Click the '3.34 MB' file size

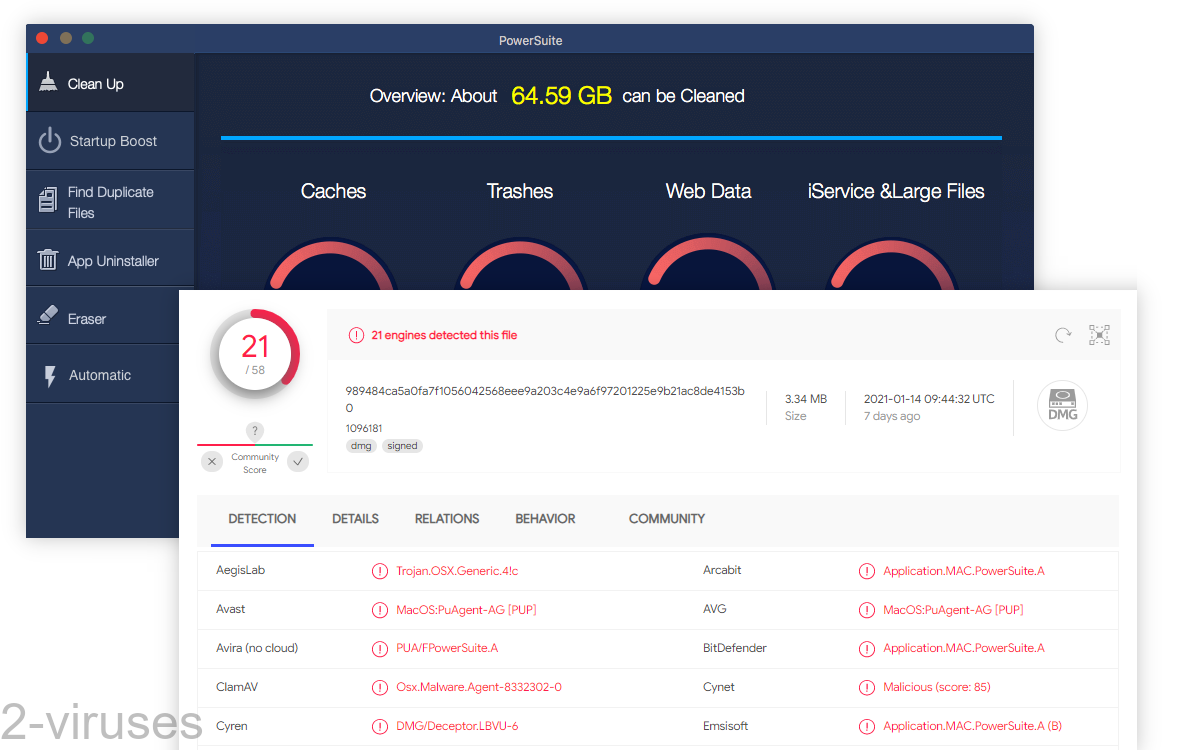(x=806, y=399)
